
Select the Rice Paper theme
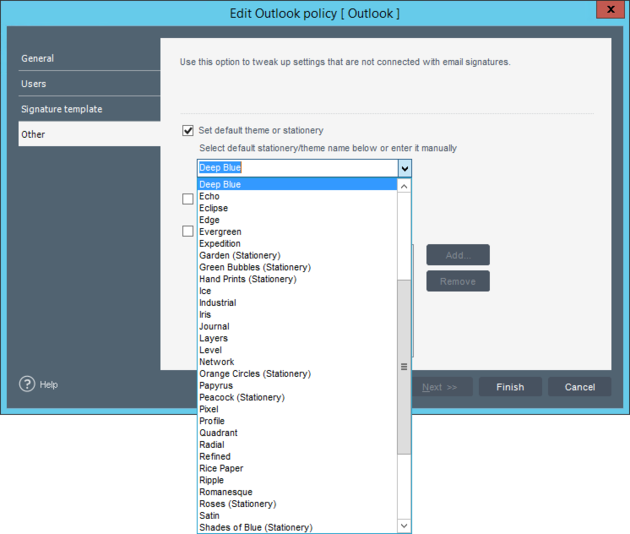pyautogui.click(x=297, y=468)
